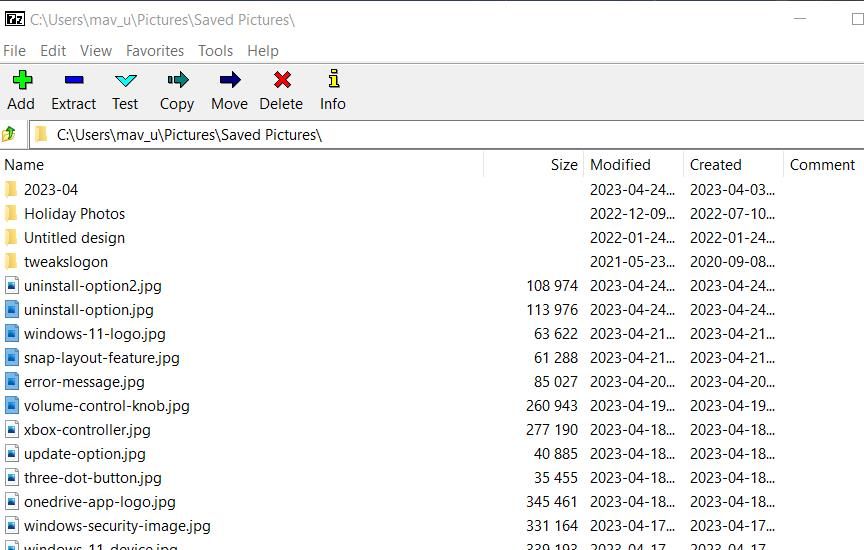Viewport: 864px width, 550px height.
Task: Click the image icon for windows-security-image.jpg
Action: 12,525
